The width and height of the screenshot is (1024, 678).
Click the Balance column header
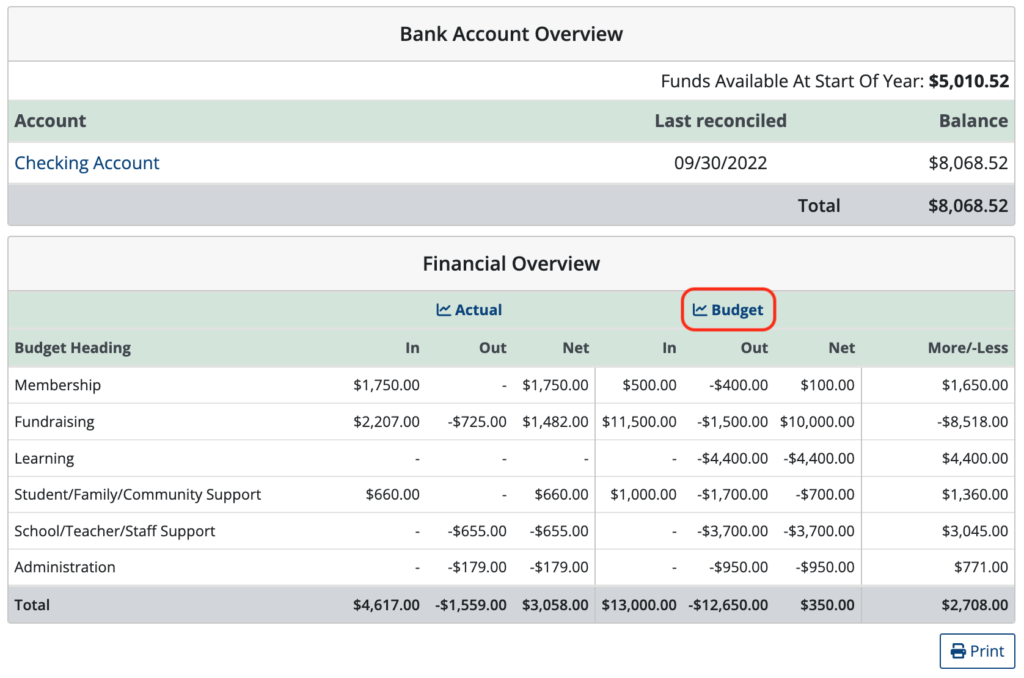[973, 120]
